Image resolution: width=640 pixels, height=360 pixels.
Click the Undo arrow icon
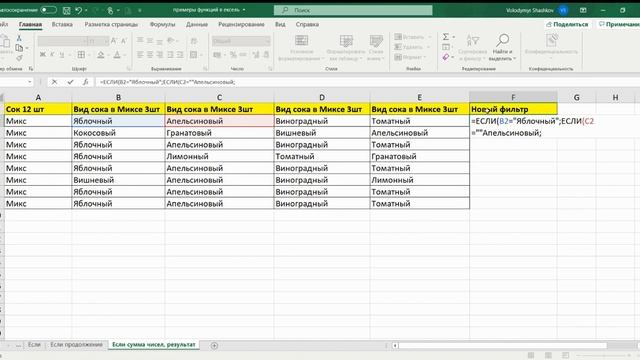tap(79, 10)
